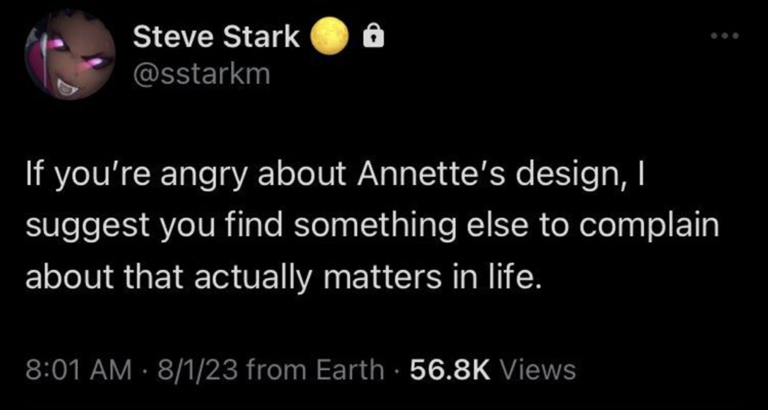This screenshot has height=410, width=768.
Task: Click the padlock protected-account icon
Action: coord(371,39)
